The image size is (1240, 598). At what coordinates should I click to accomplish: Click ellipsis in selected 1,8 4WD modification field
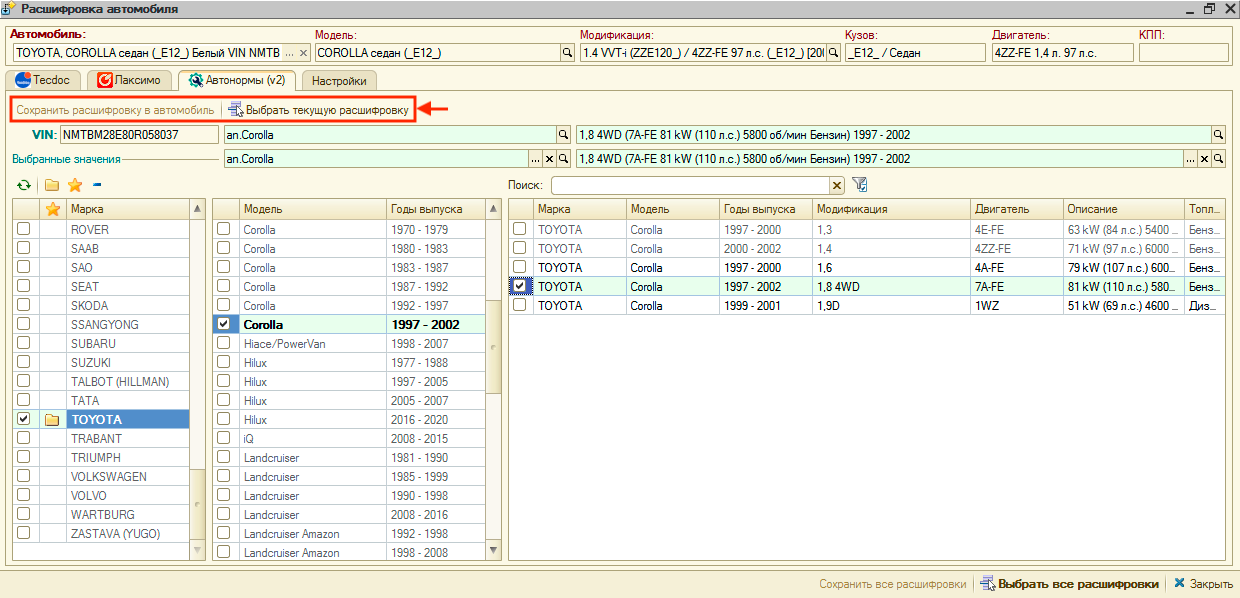[1190, 159]
